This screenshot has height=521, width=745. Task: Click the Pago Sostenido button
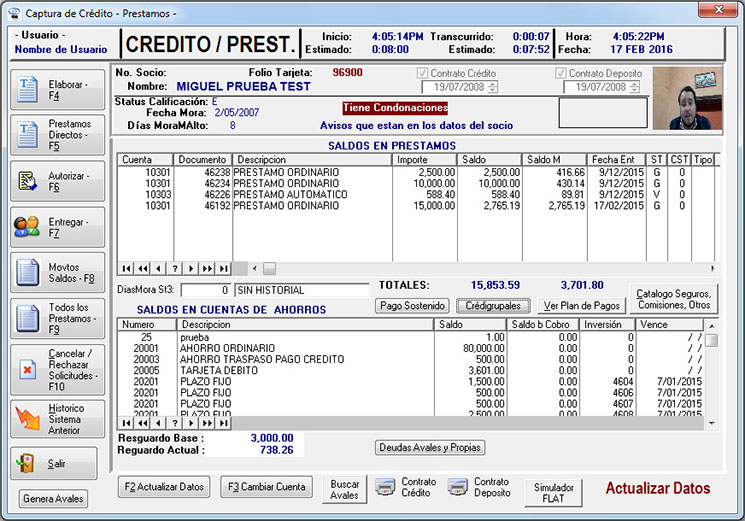tap(412, 305)
